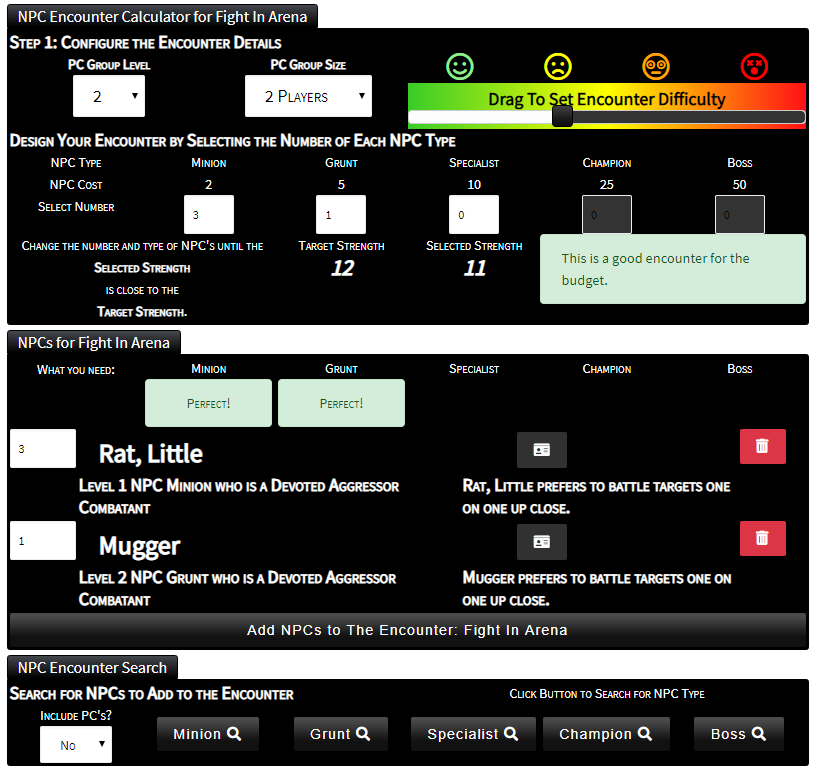The image size is (817, 775).
Task: Open PC Group Size dropdown
Action: coord(308,96)
